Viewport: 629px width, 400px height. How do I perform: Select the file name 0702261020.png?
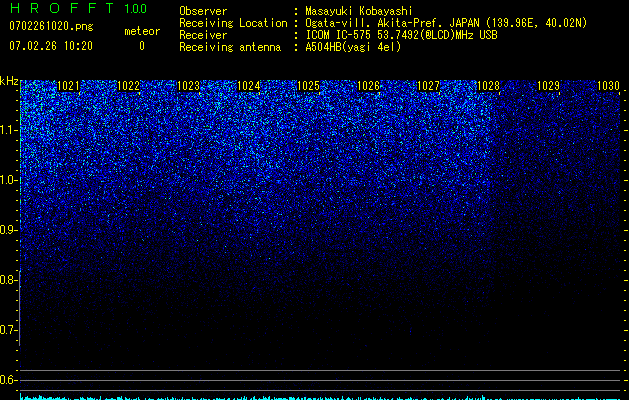click(x=51, y=27)
